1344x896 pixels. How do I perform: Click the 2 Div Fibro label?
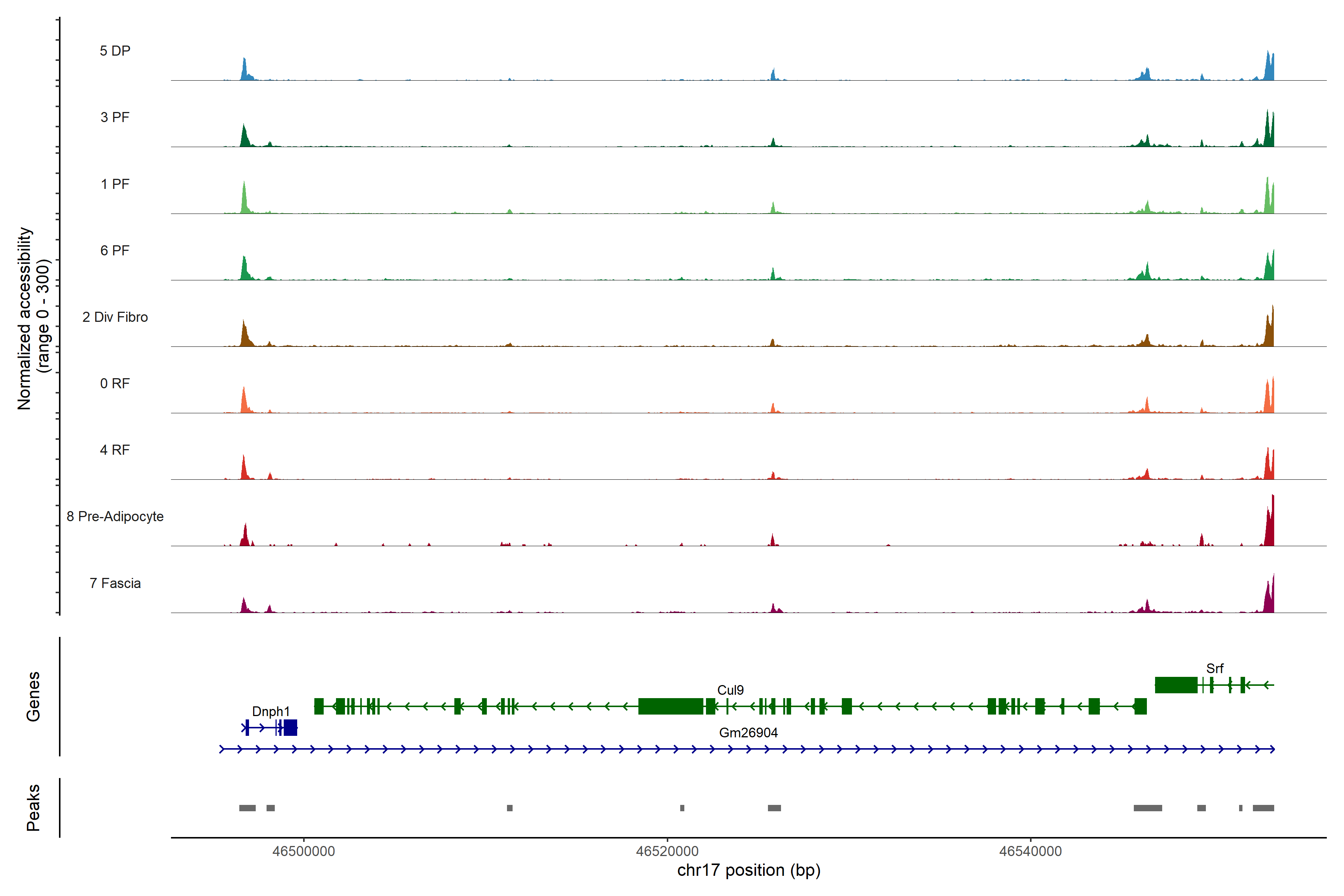[x=115, y=317]
